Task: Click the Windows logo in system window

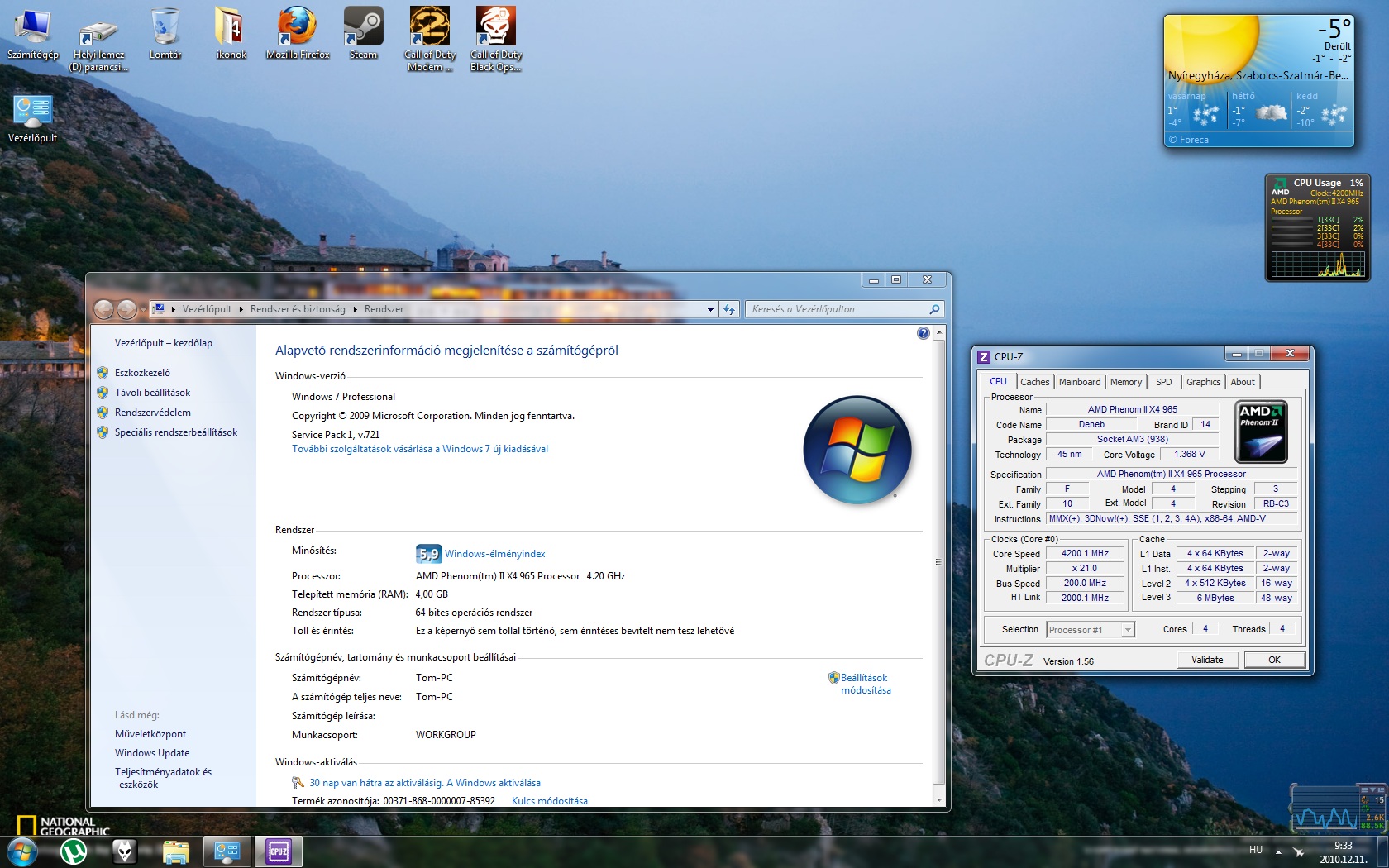Action: [x=857, y=450]
